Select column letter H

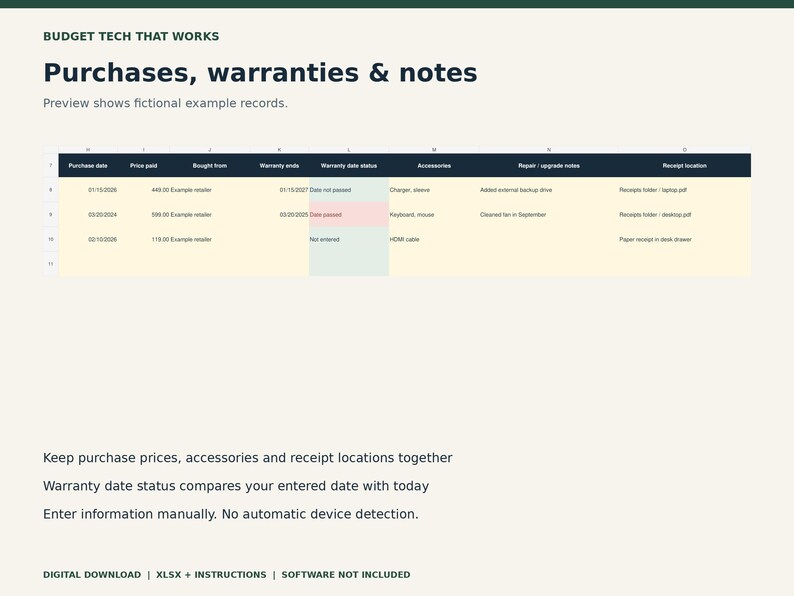pos(88,150)
